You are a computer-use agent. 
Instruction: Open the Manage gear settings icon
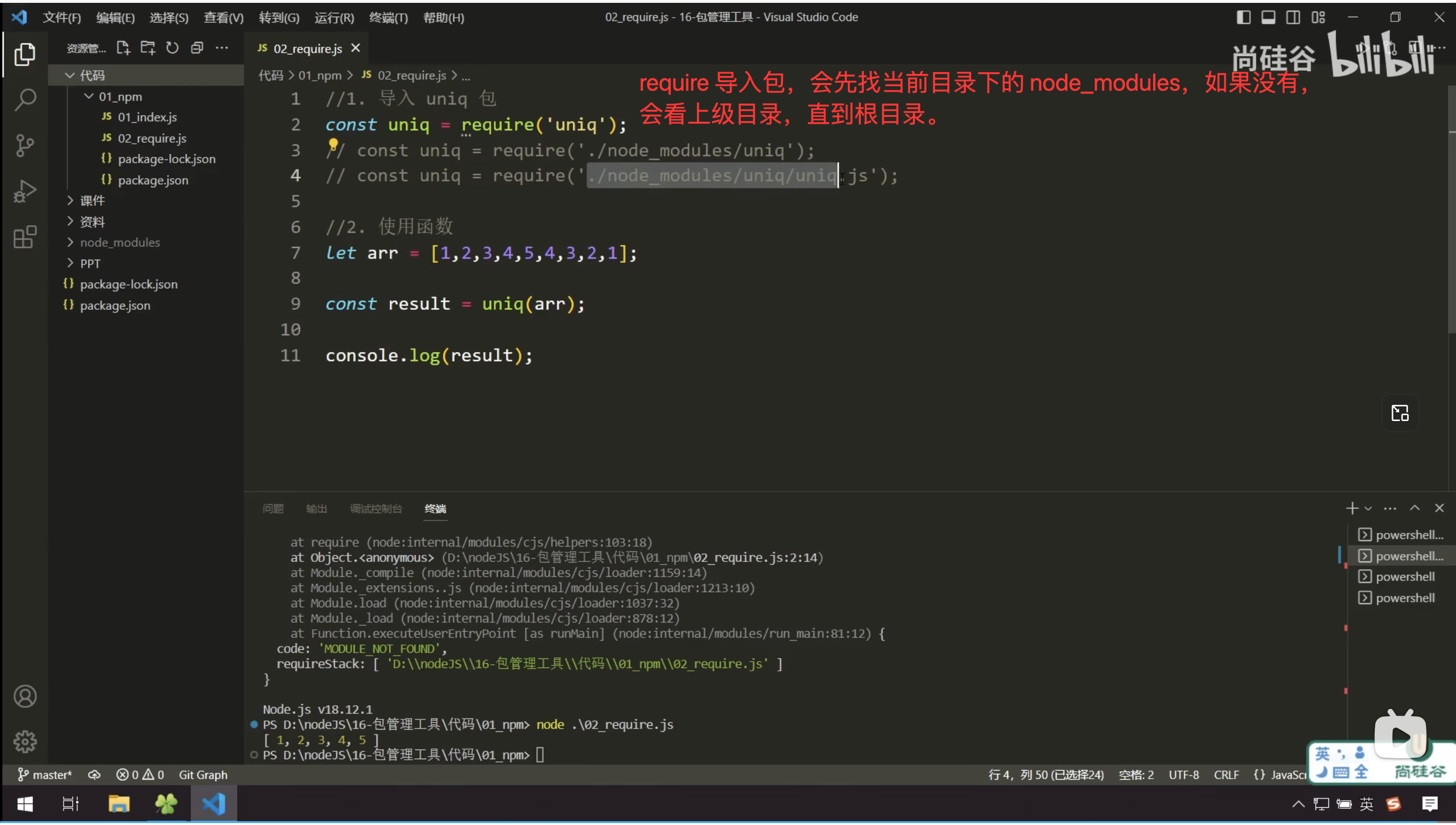[25, 742]
